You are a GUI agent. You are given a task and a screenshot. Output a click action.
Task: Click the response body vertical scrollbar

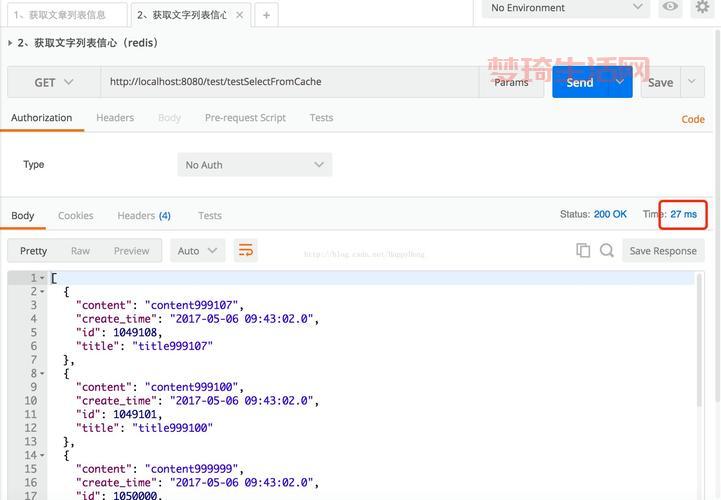point(699,340)
